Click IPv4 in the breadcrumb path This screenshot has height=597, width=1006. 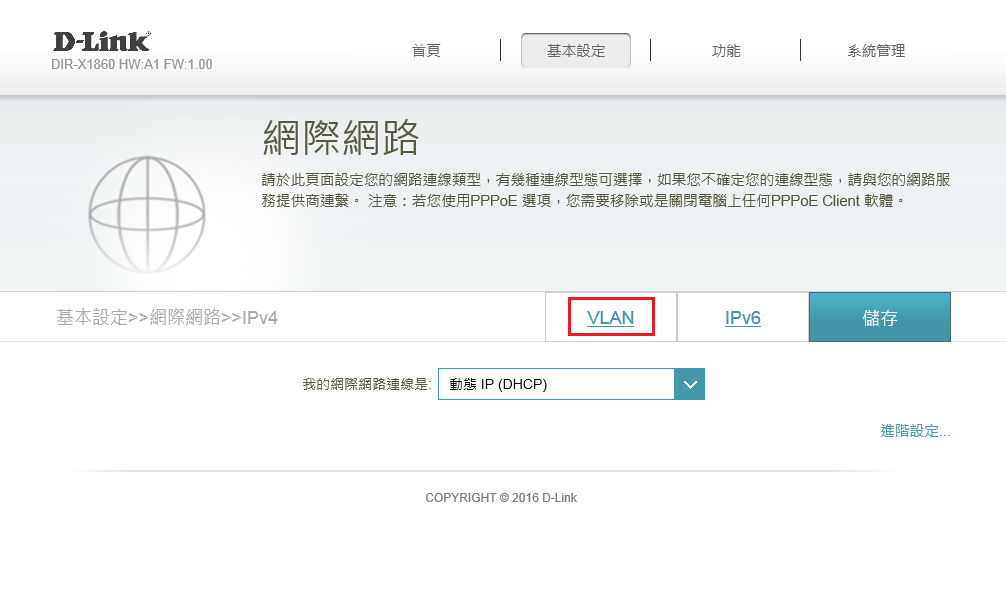tap(259, 318)
